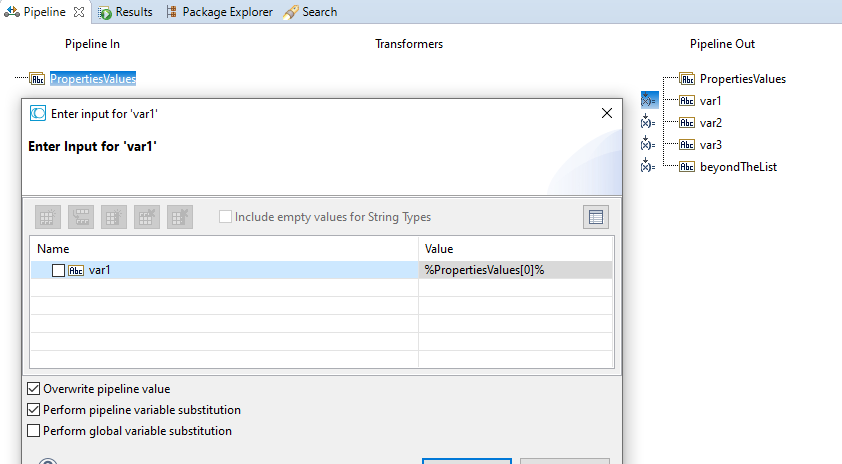Screen dimensions: 842x464
Task: Click the string icon beside var3 in Pipeline Out
Action: (x=687, y=145)
